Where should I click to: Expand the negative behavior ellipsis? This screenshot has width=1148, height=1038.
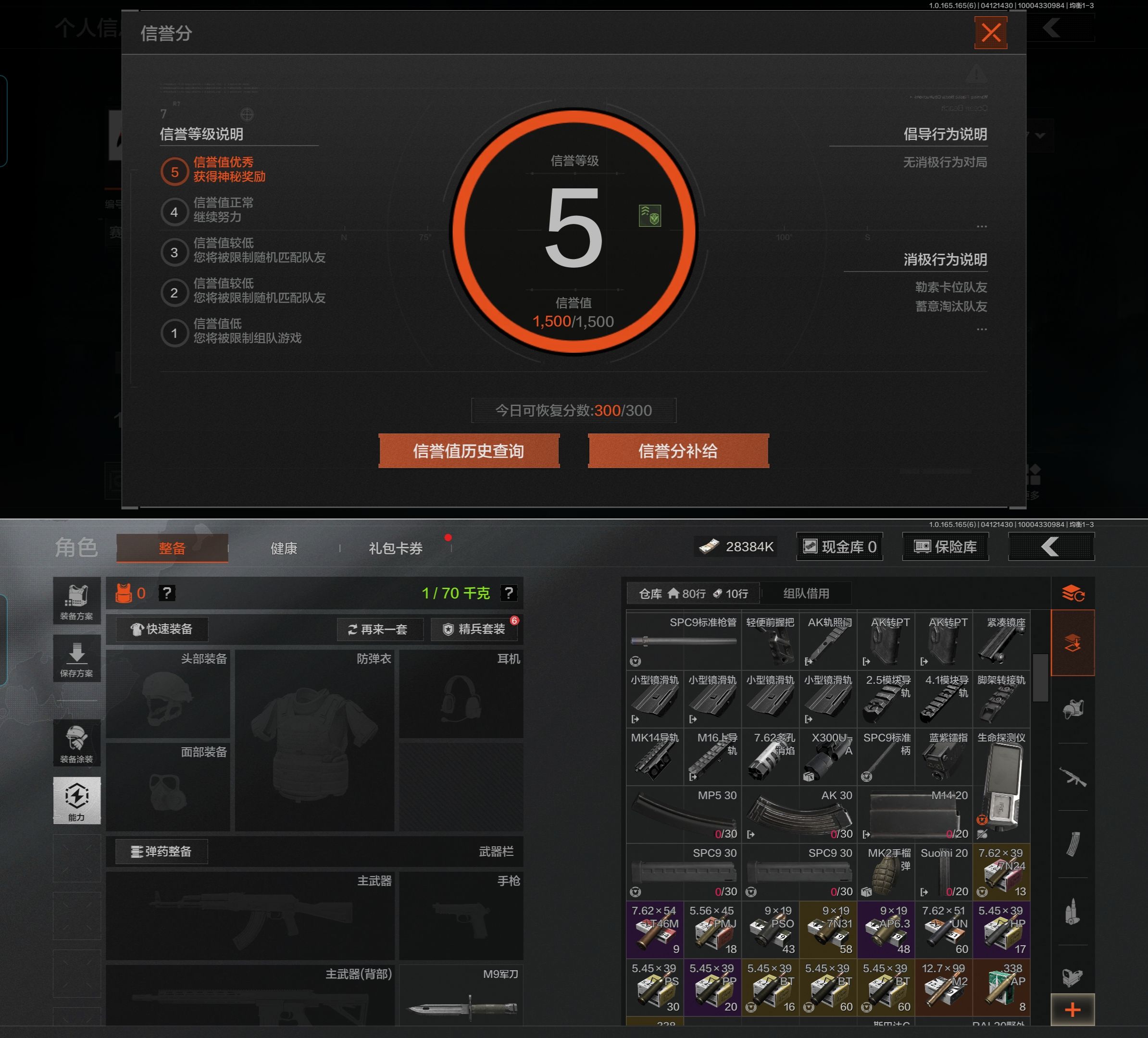pos(981,330)
